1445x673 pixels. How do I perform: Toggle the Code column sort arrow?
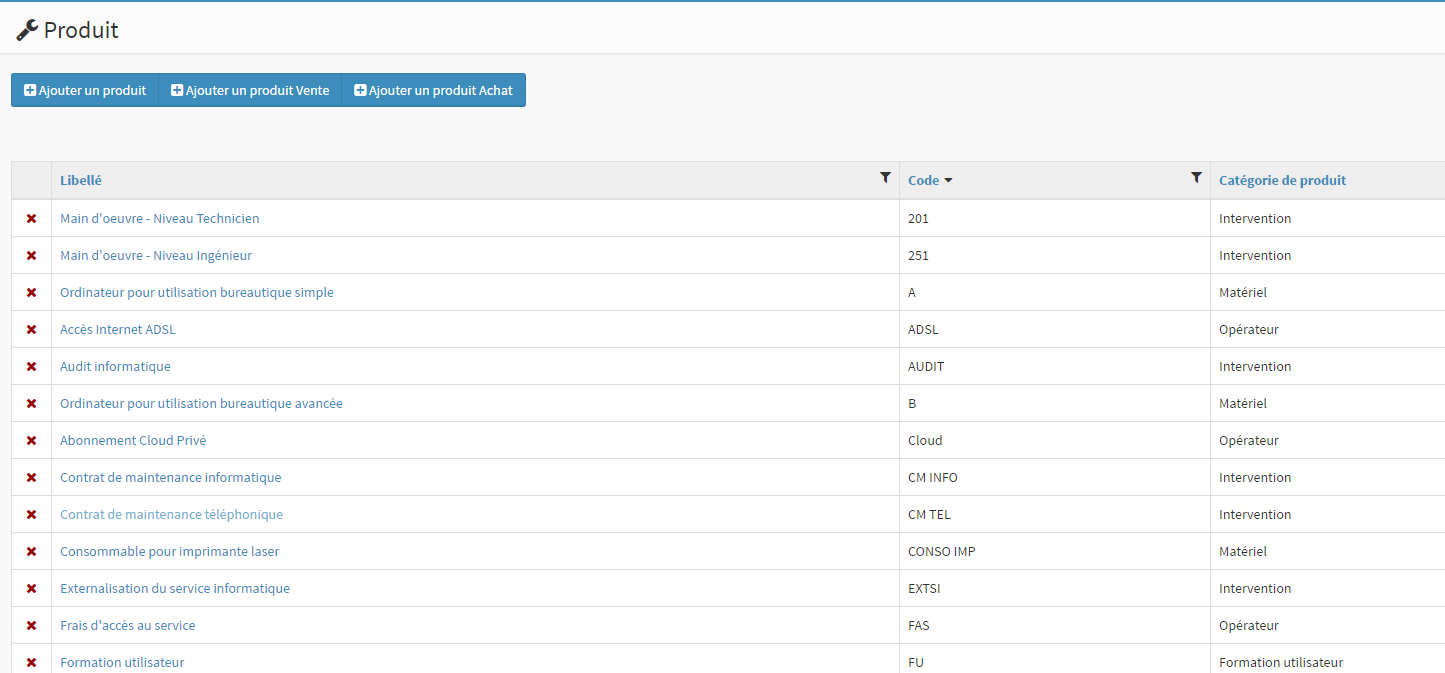tap(948, 181)
